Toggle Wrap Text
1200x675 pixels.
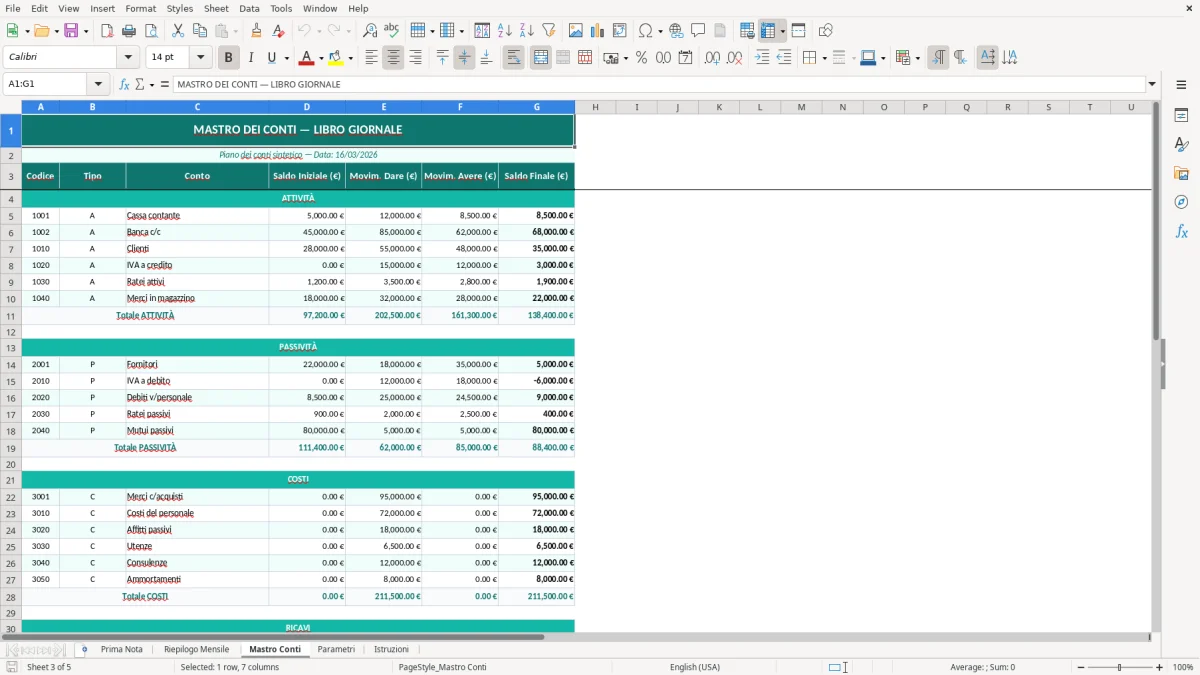click(513, 58)
